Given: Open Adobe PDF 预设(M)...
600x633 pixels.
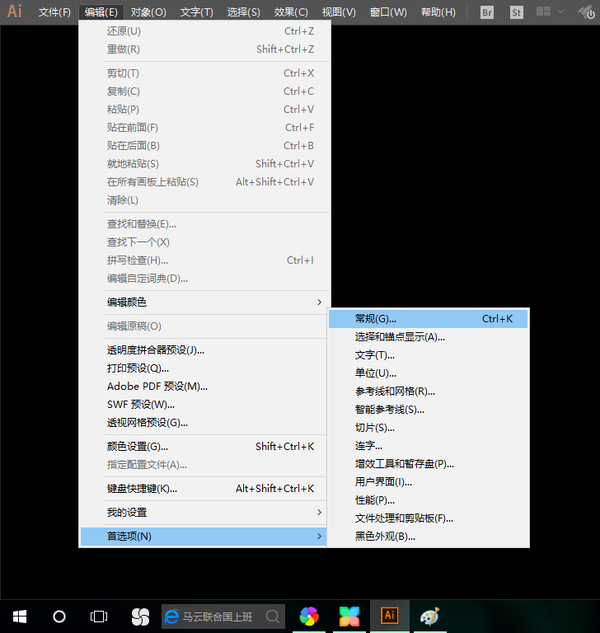Looking at the screenshot, I should 203,386.
